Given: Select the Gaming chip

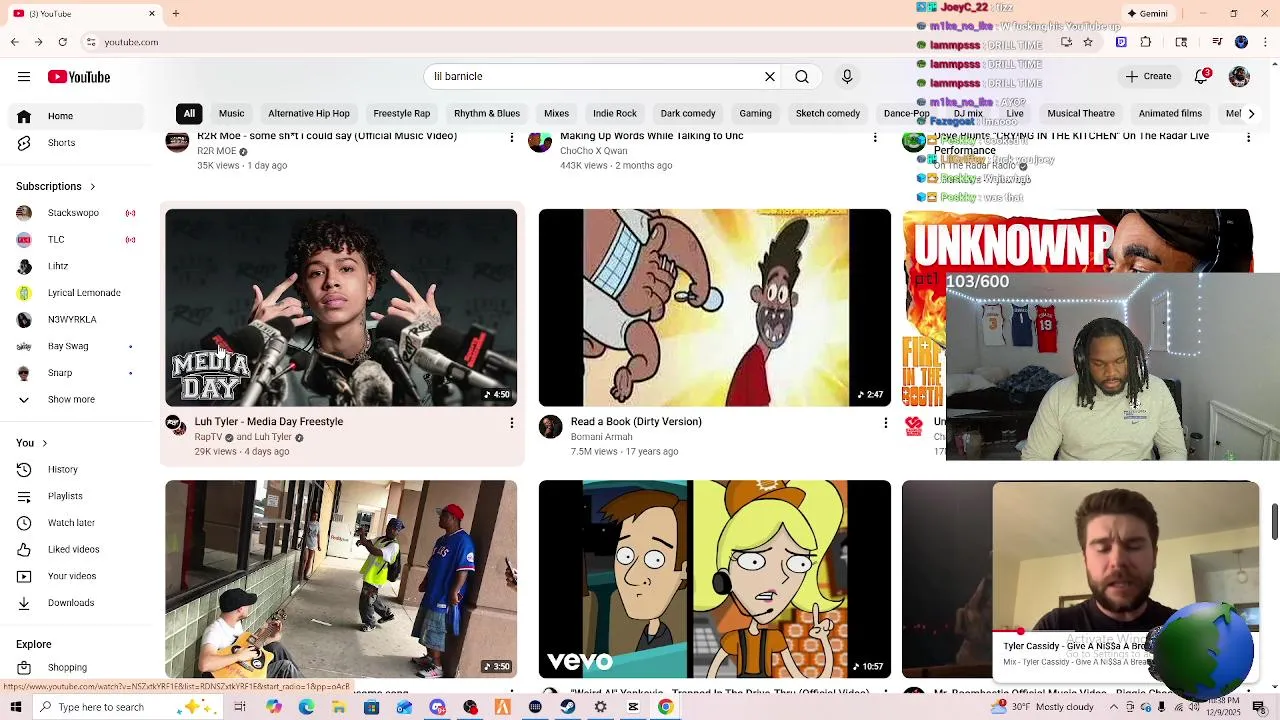Looking at the screenshot, I should (755, 113).
